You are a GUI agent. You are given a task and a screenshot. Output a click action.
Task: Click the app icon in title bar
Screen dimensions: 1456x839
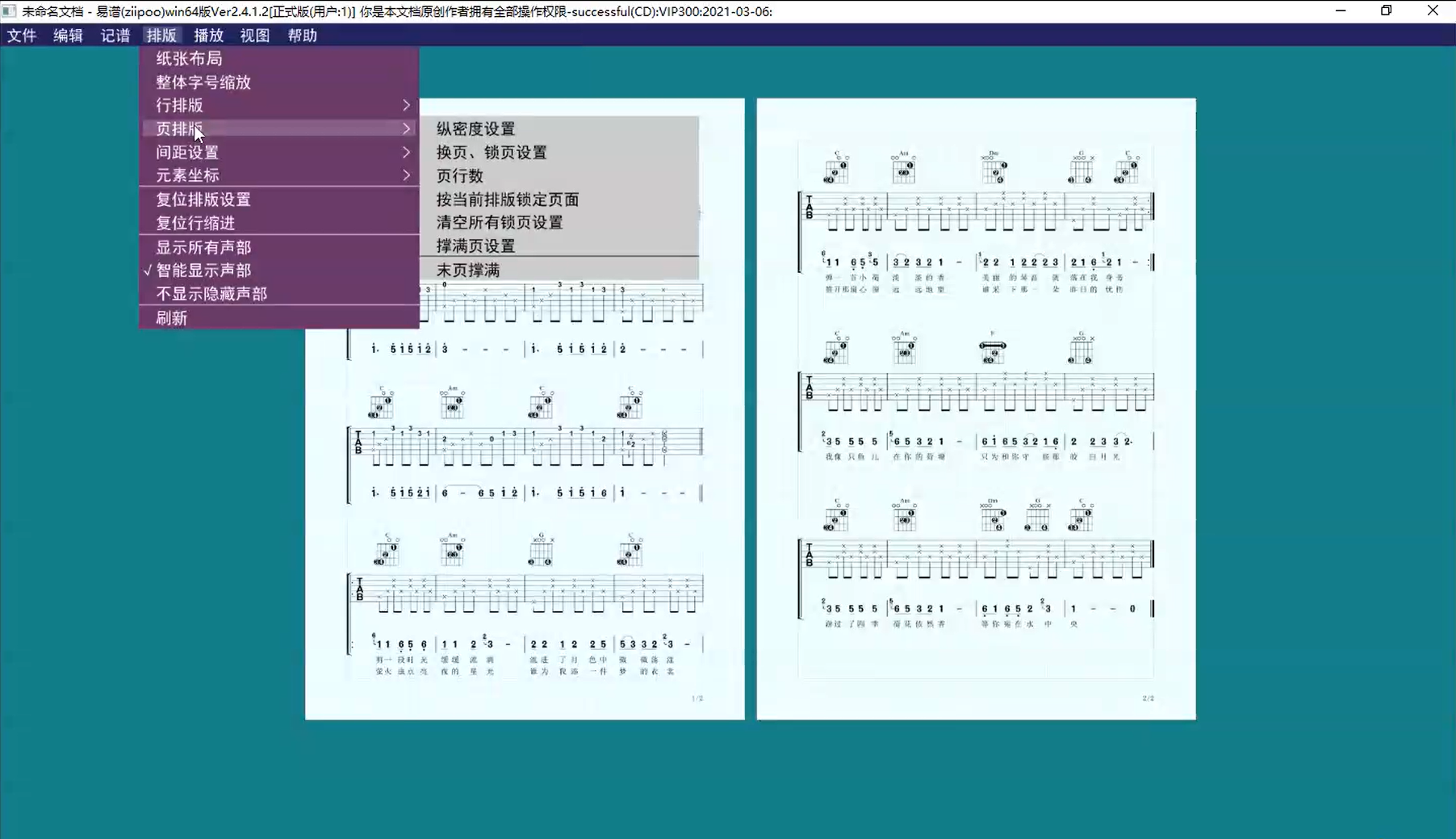point(9,11)
